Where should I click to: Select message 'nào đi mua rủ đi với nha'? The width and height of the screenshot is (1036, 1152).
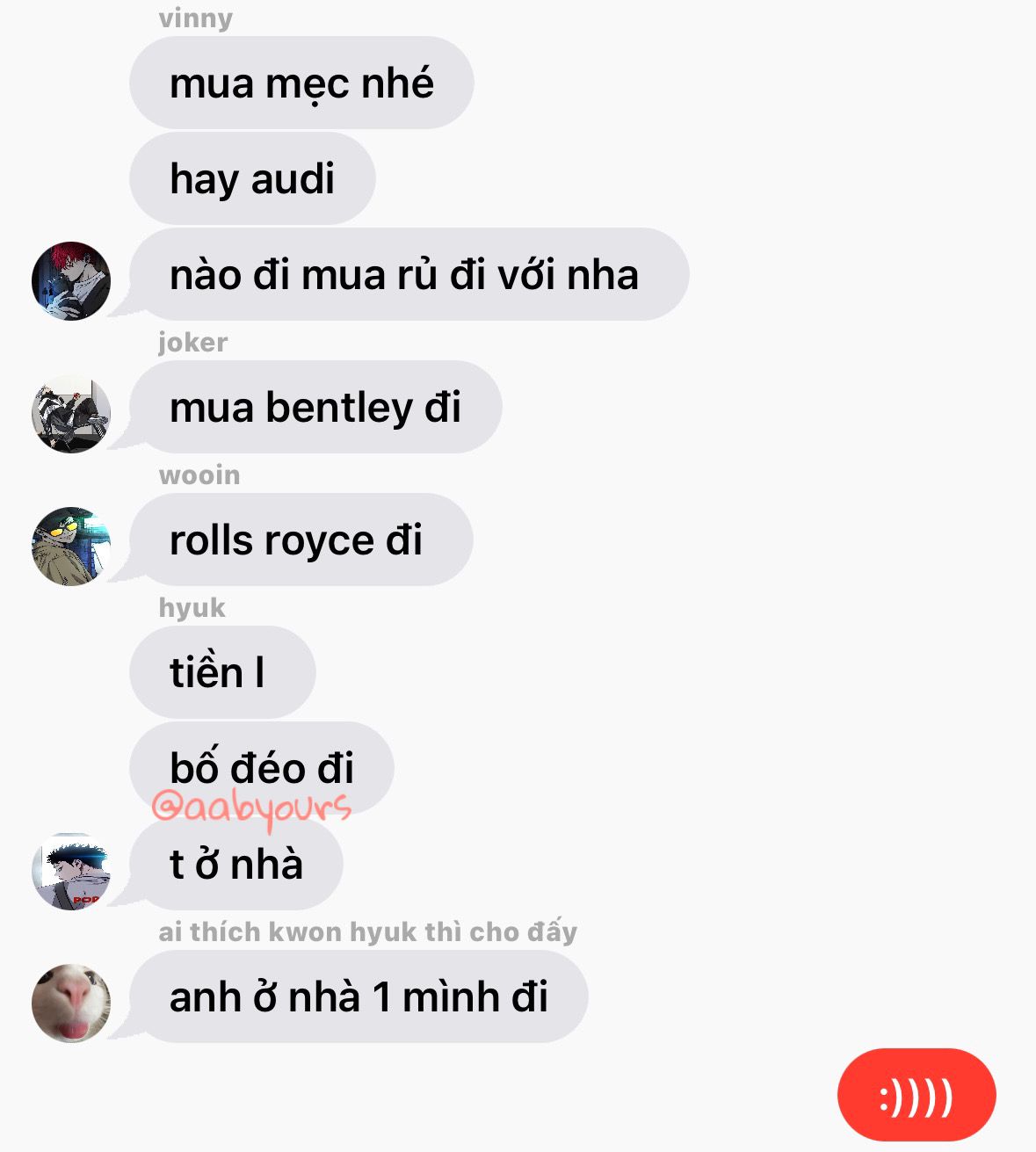(x=409, y=274)
